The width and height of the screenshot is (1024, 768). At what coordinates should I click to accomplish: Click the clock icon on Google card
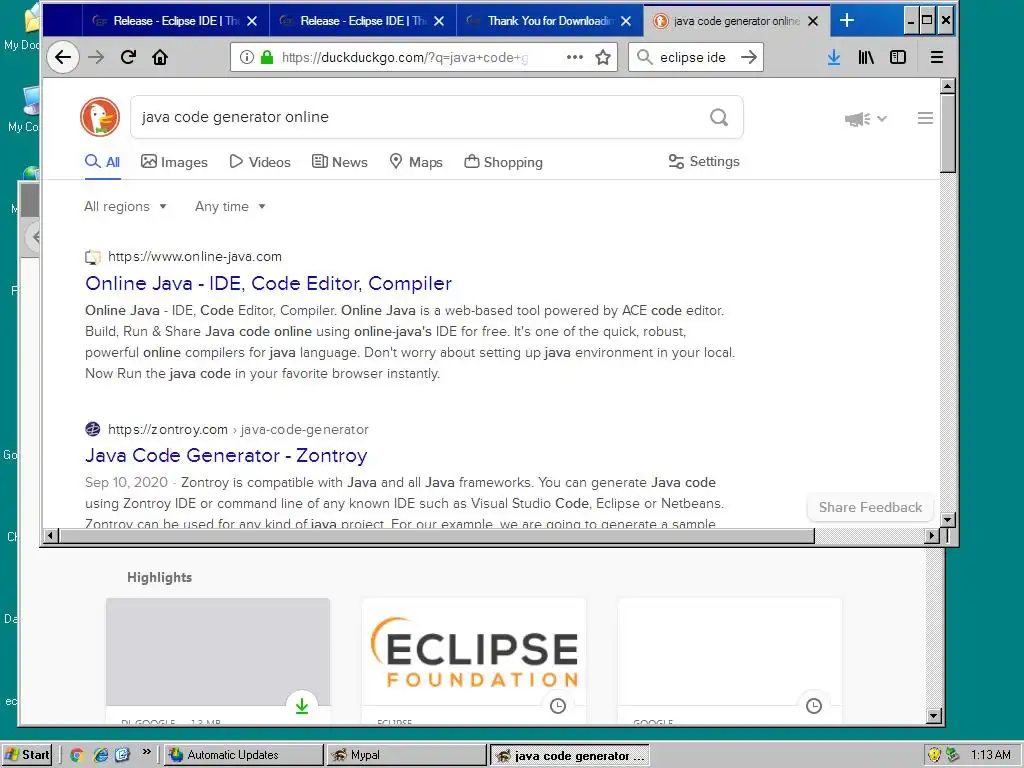pyautogui.click(x=814, y=706)
